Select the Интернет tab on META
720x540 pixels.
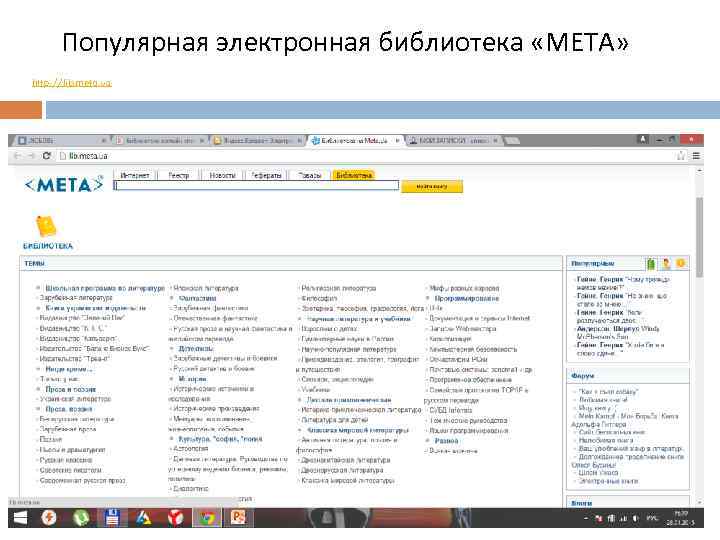tap(135, 175)
